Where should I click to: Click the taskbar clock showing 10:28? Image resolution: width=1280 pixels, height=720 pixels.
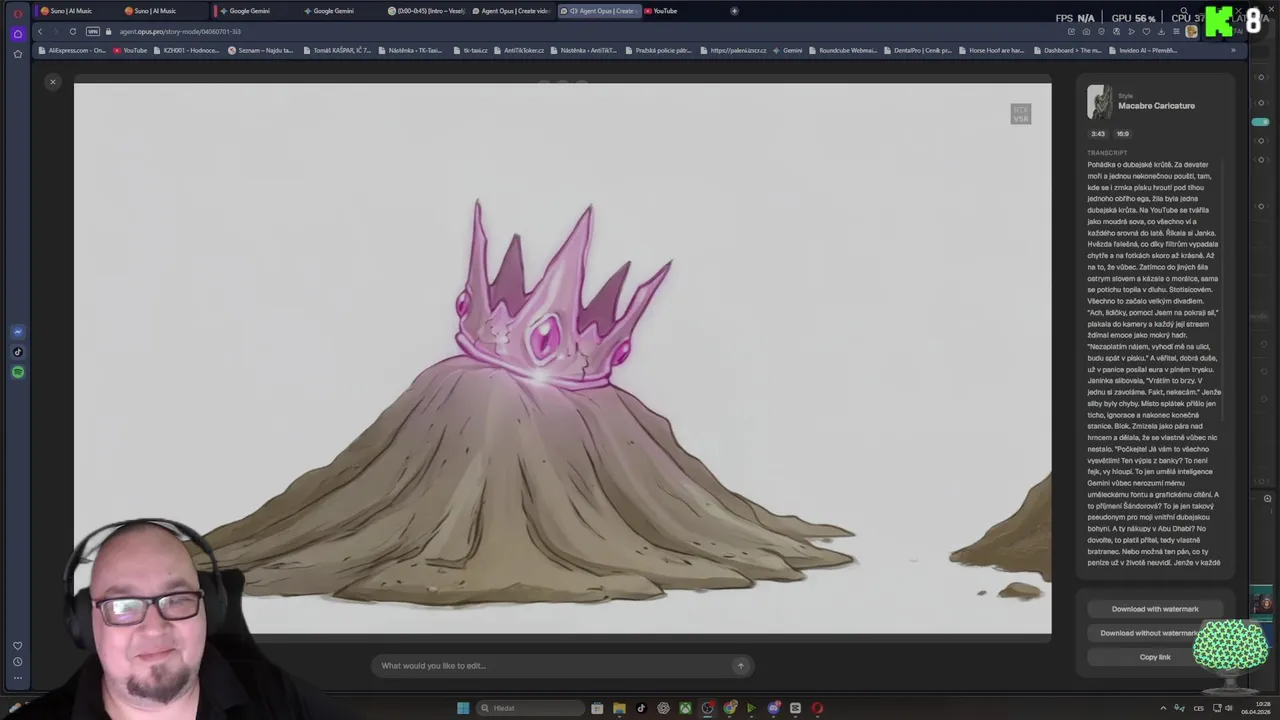[x=1254, y=708]
